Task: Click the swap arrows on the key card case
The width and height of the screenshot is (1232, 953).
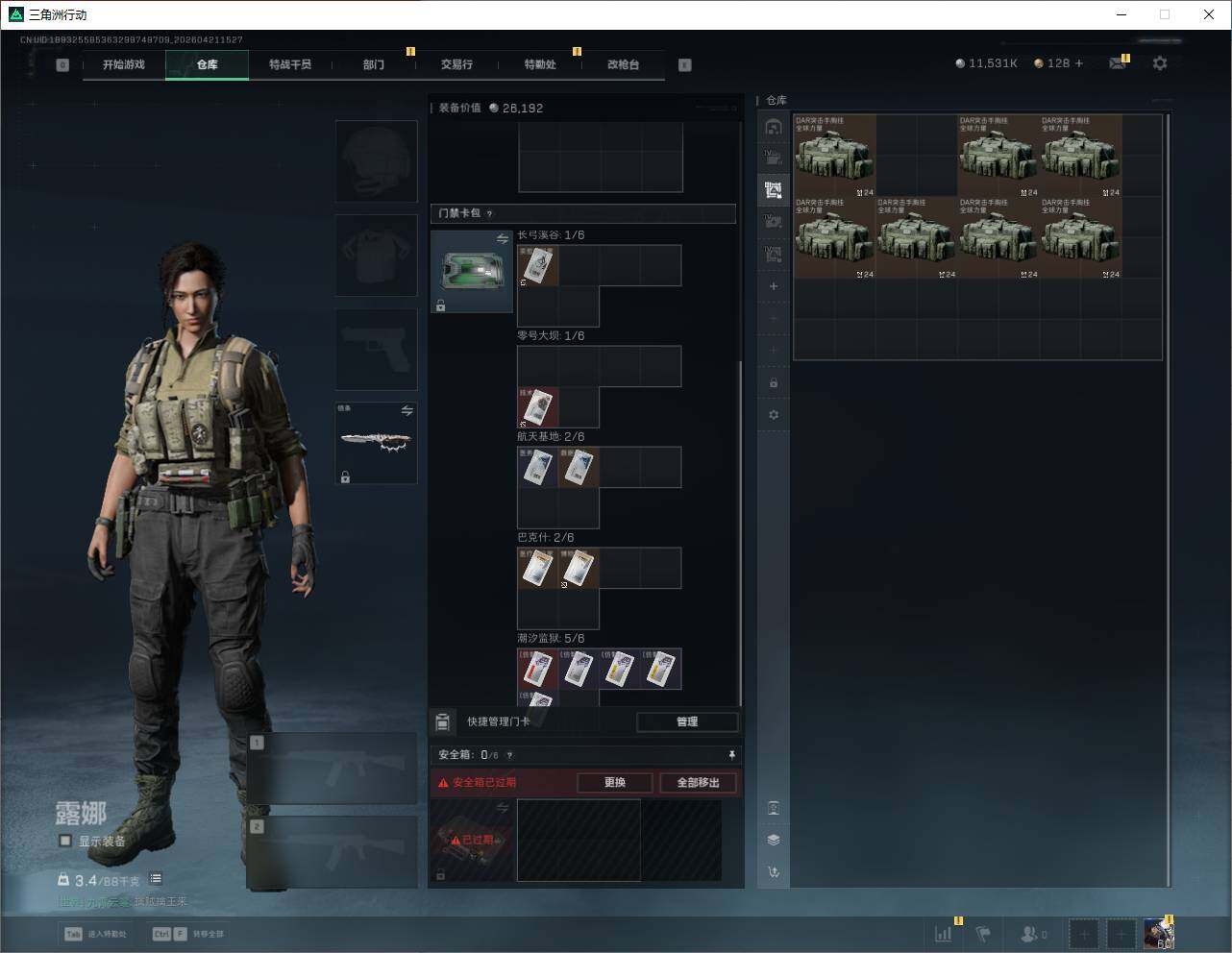Action: coord(503,238)
